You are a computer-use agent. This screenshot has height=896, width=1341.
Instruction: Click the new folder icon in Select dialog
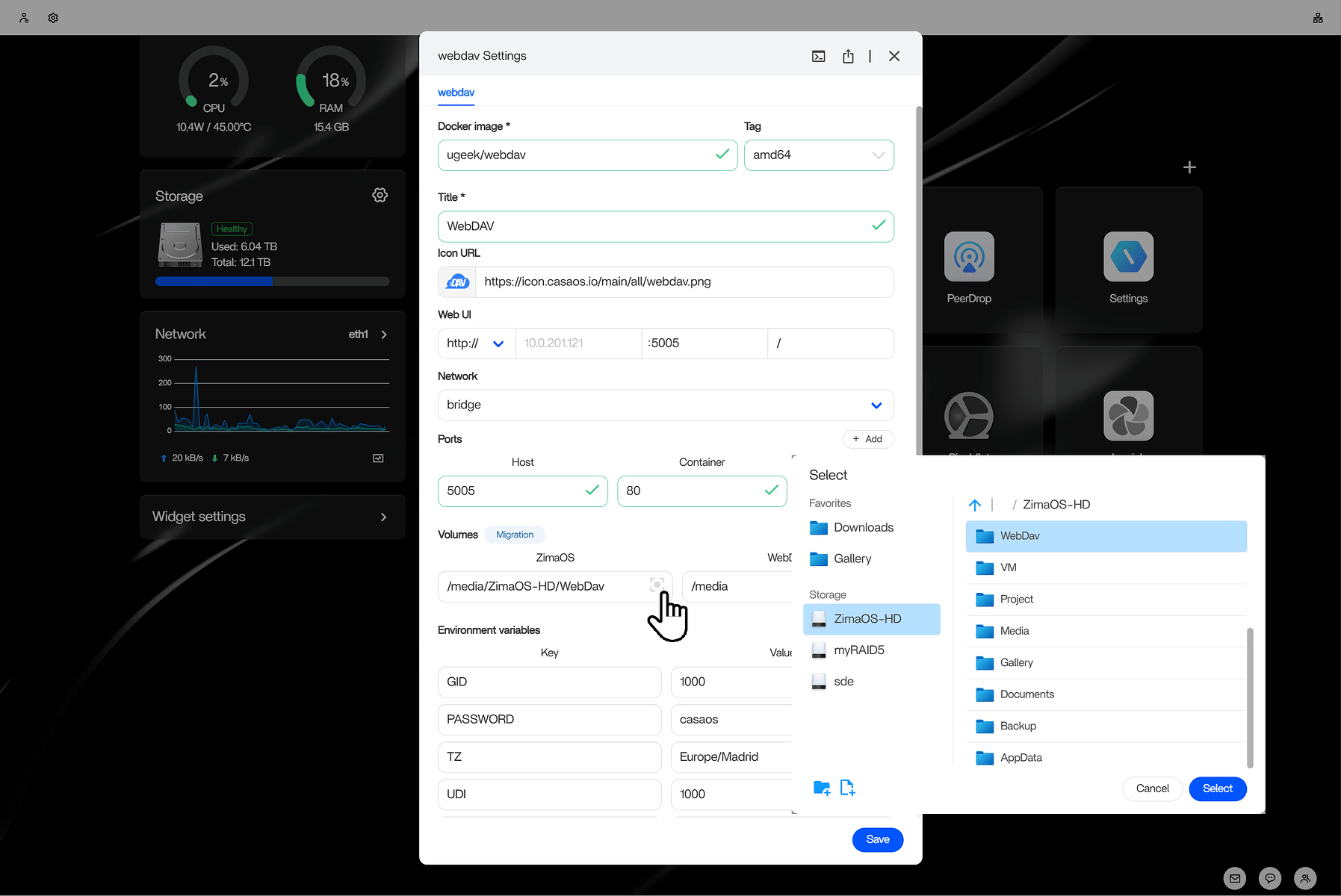(x=822, y=788)
